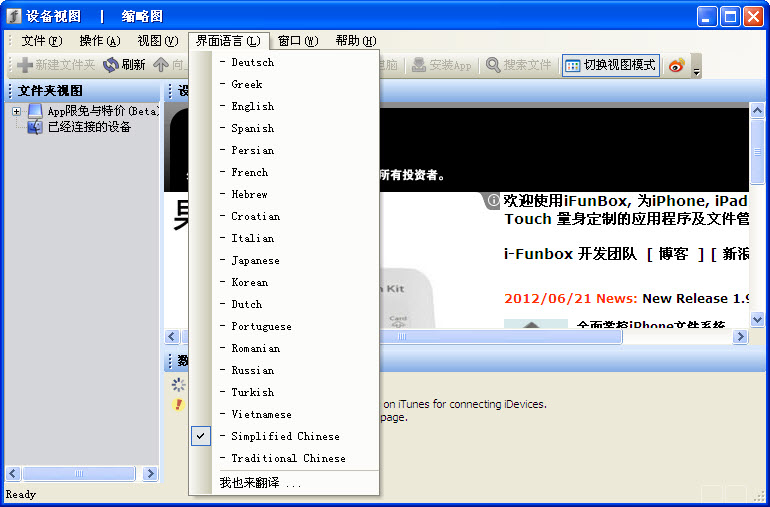Click the 博客 link
Screen dimensions: 770x507
click(673, 254)
